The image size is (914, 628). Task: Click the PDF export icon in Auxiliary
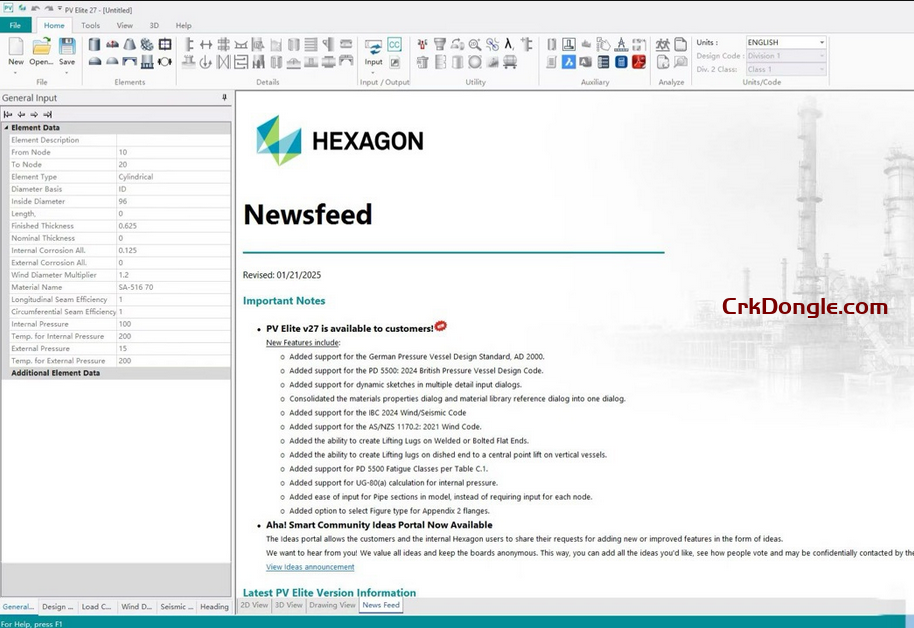pyautogui.click(x=638, y=62)
